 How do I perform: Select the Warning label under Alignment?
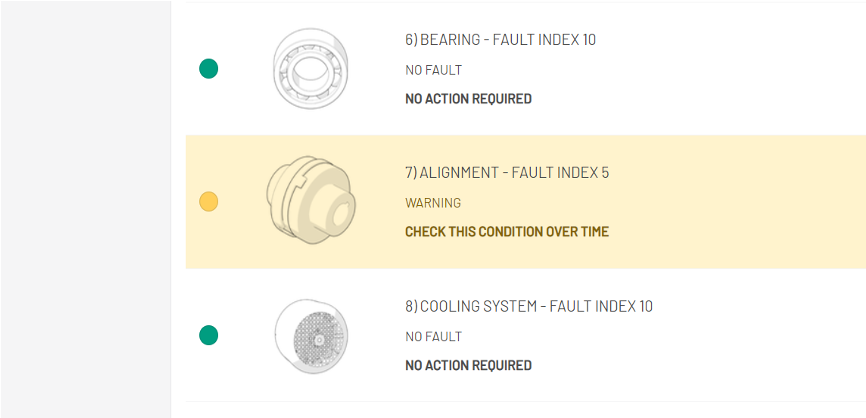433,203
